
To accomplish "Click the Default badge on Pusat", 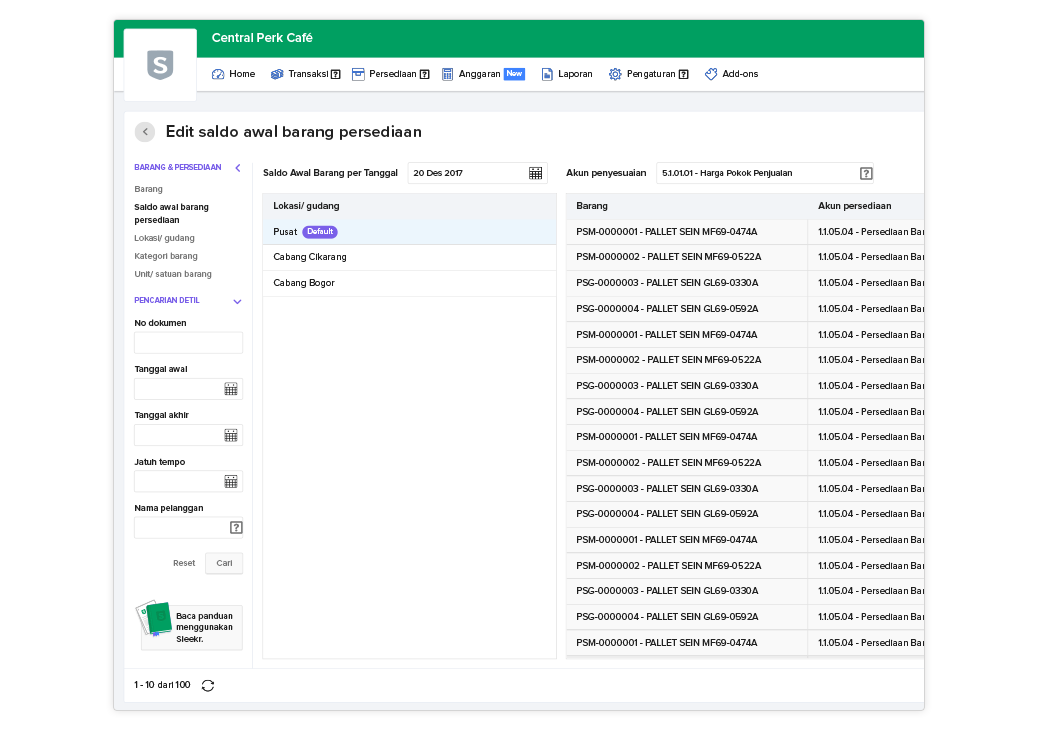I will (x=320, y=232).
